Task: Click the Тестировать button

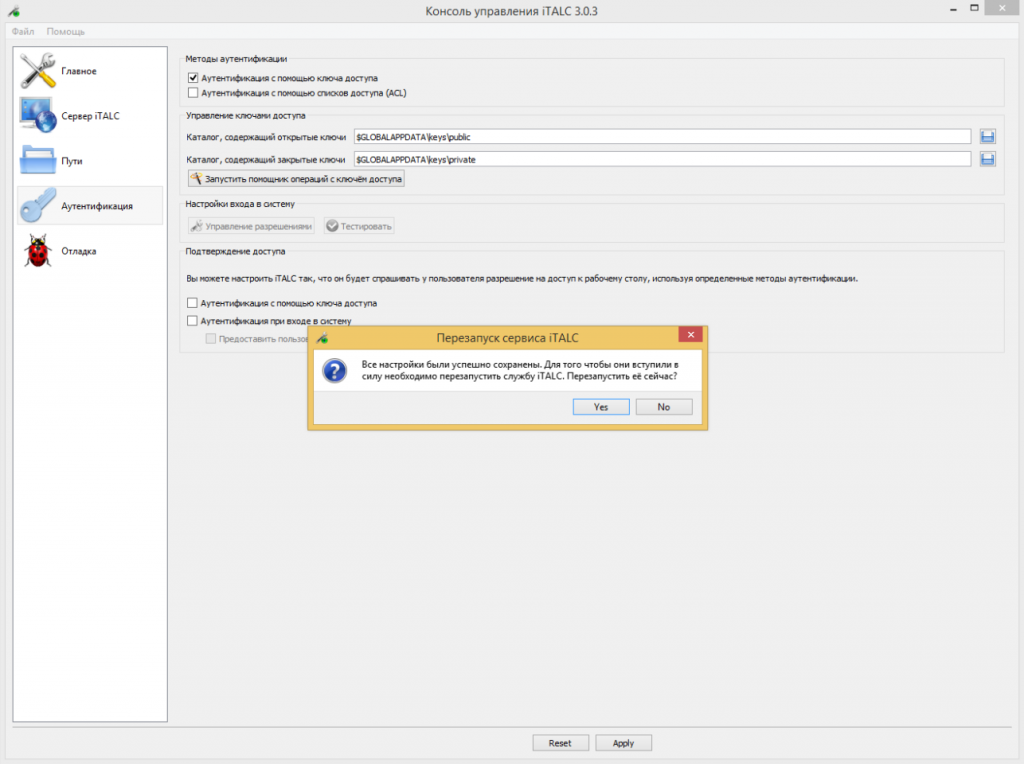Action: click(x=359, y=226)
